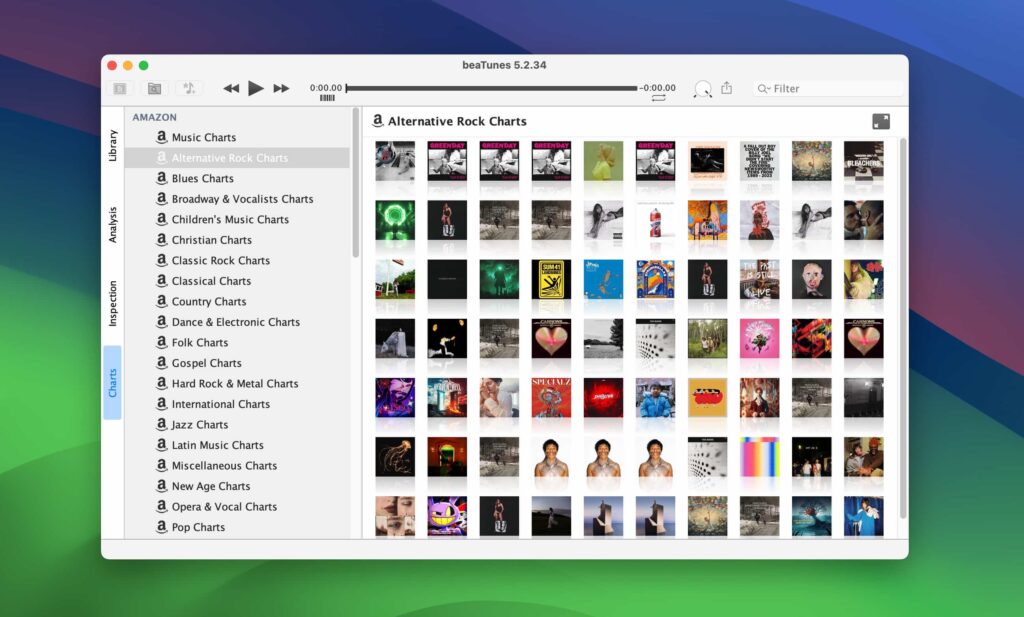Screen dimensions: 1024x617
Task: Click the Amazon icon next to Music Charts
Action: click(162, 137)
